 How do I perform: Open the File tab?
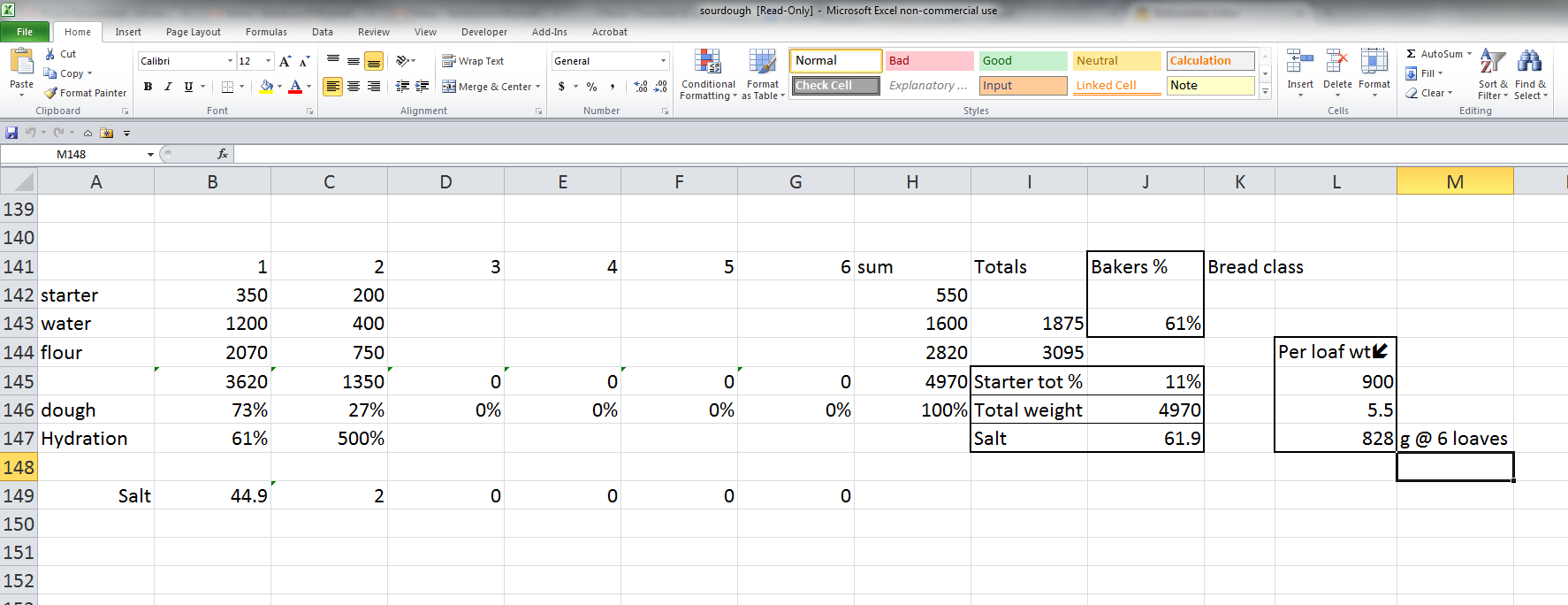coord(25,32)
